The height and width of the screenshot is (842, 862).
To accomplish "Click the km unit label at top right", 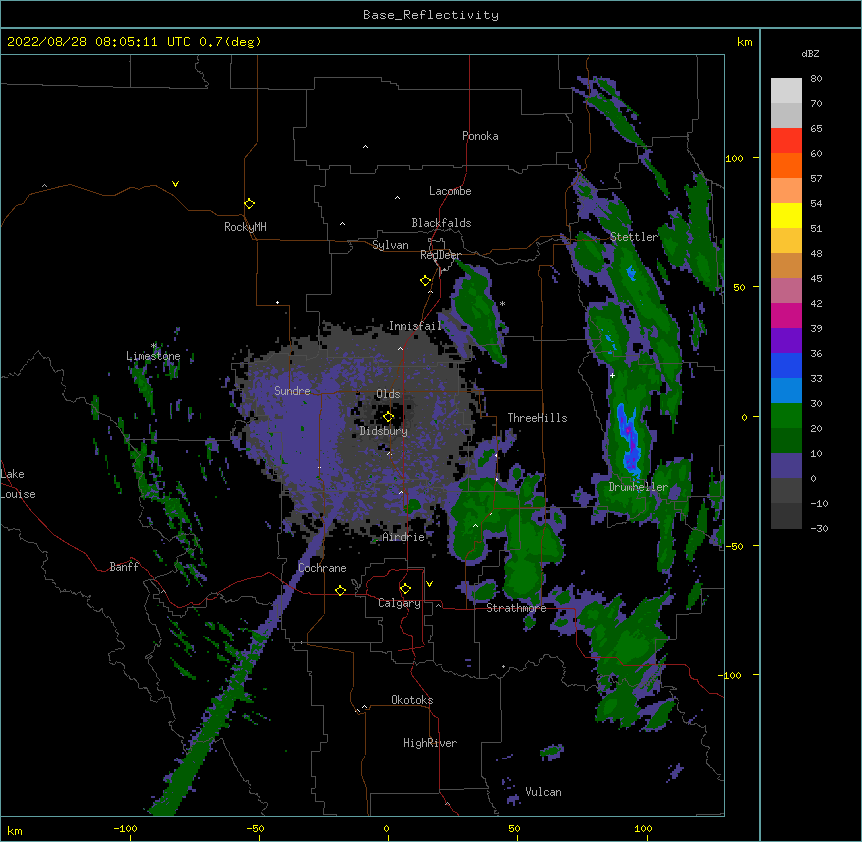I will [x=744, y=42].
